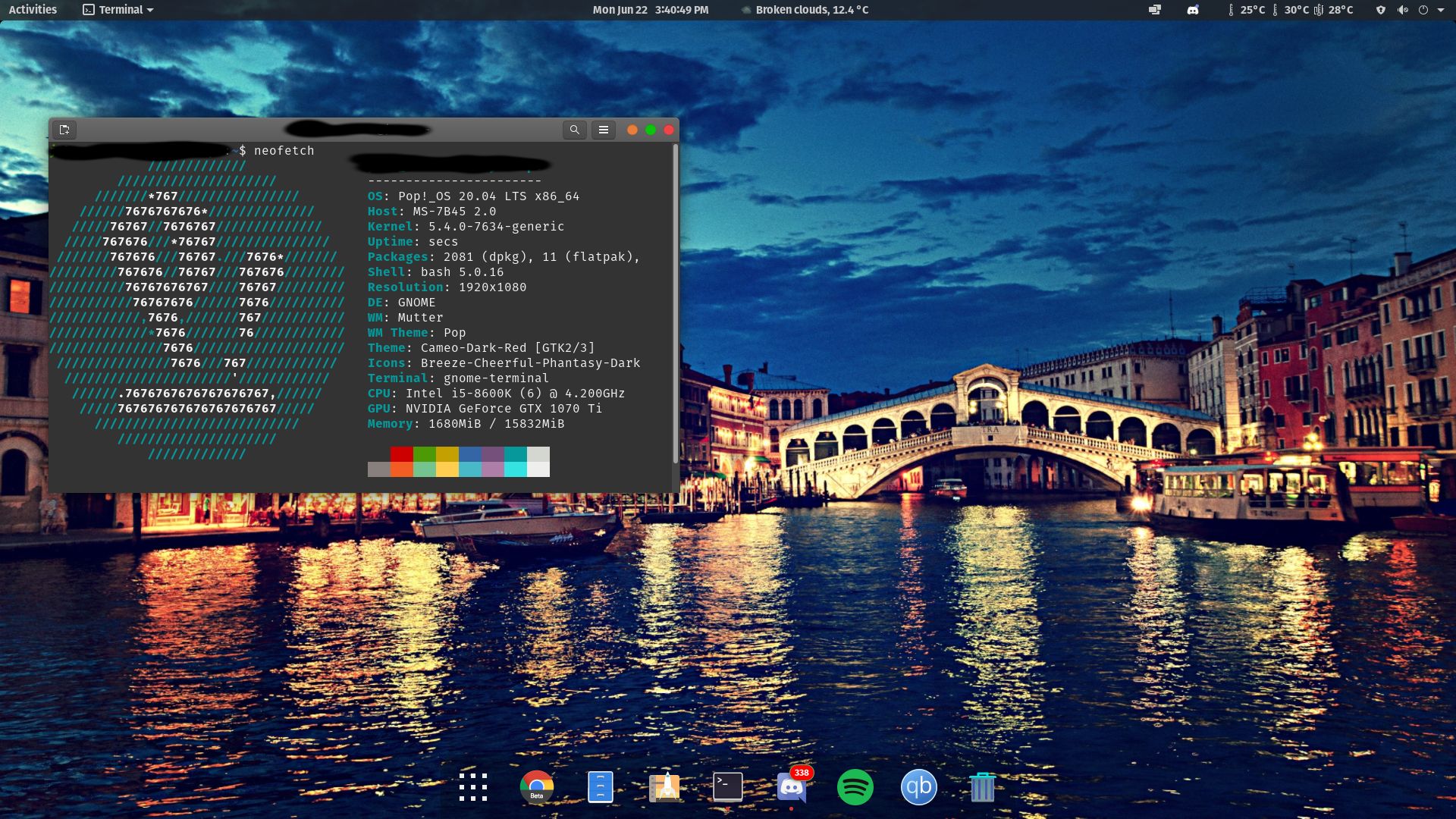Click the Discord tray icon in the top bar
Image resolution: width=1456 pixels, height=819 pixels.
tap(1193, 10)
